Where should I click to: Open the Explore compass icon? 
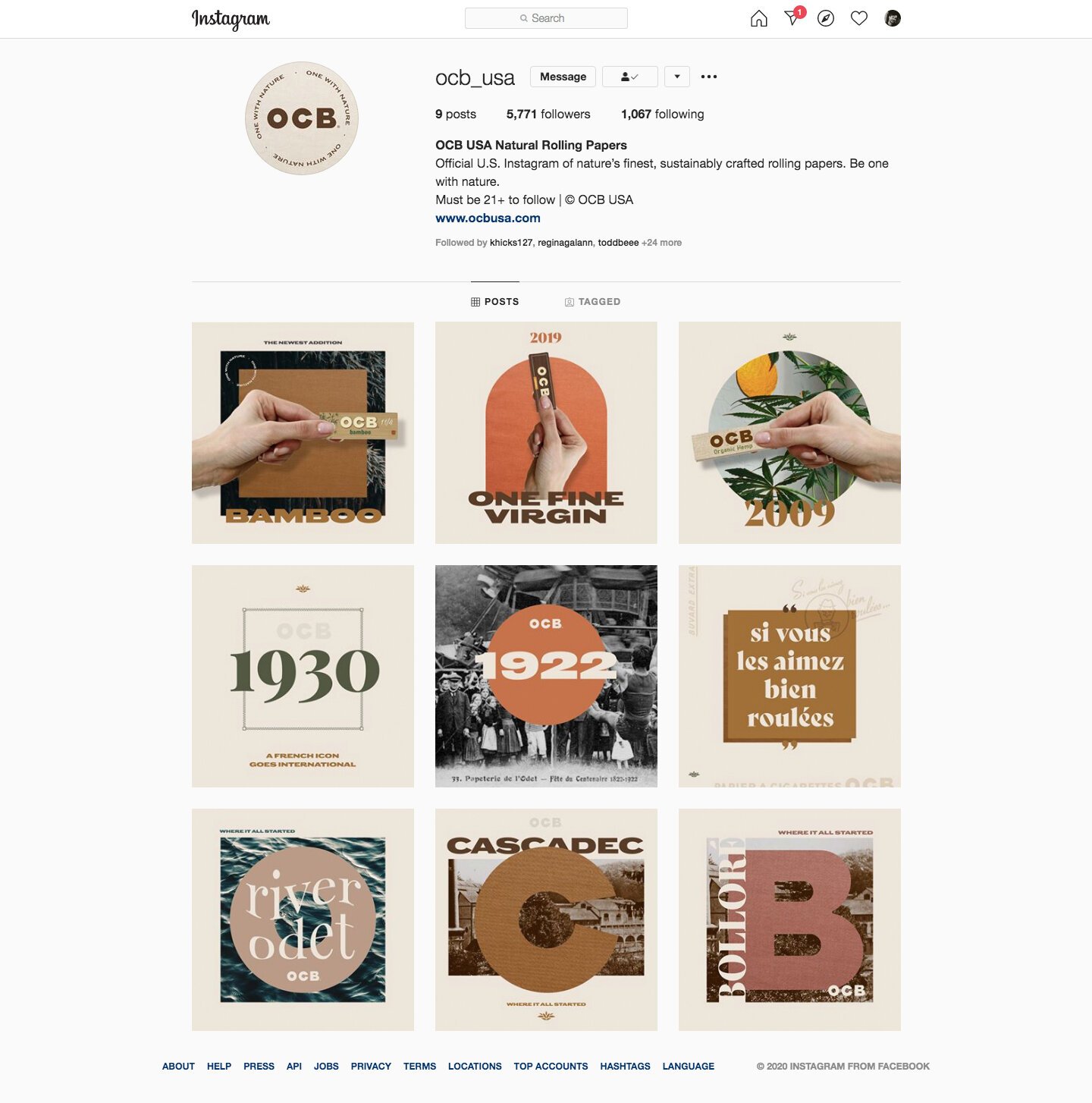pyautogui.click(x=826, y=18)
